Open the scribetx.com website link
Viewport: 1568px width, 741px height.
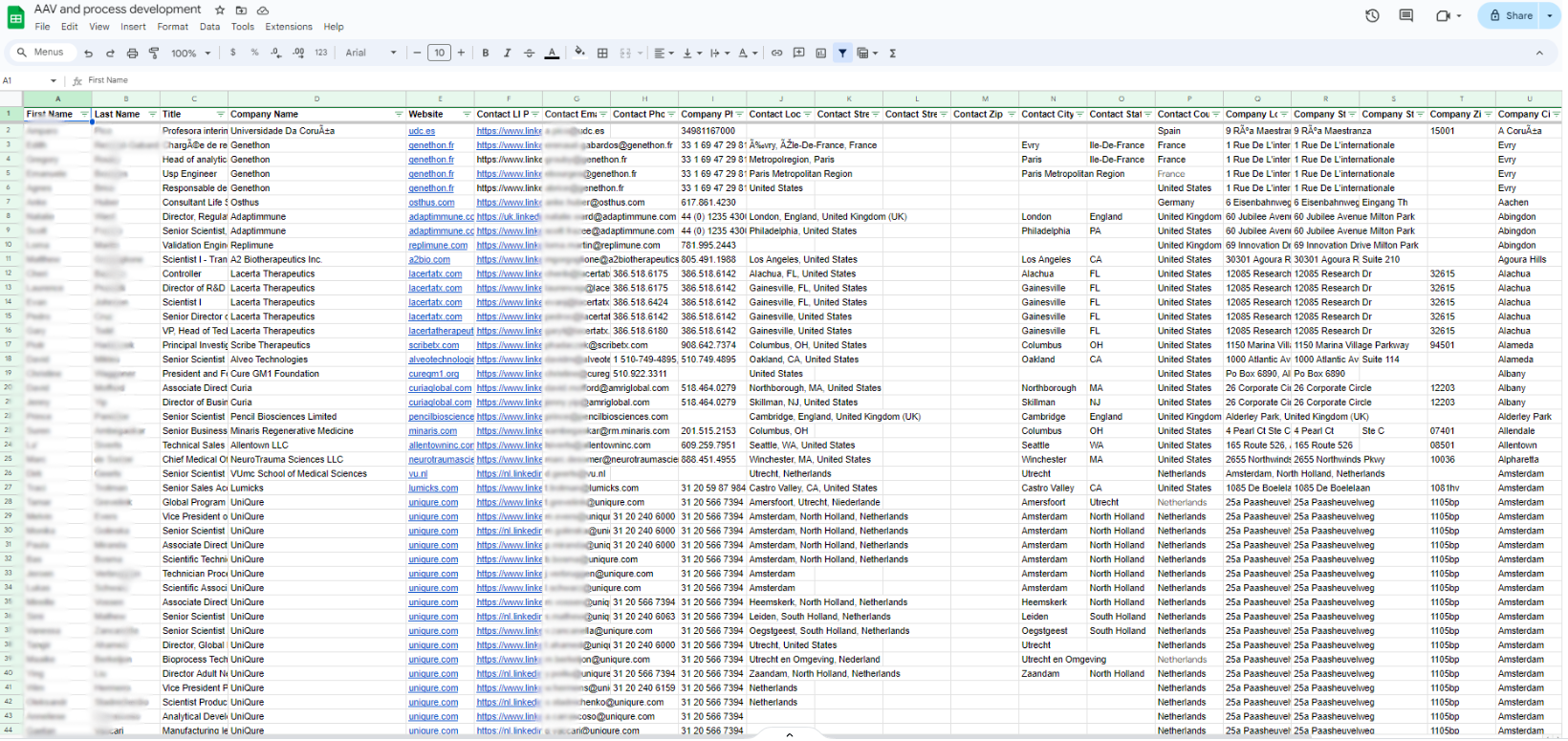433,345
